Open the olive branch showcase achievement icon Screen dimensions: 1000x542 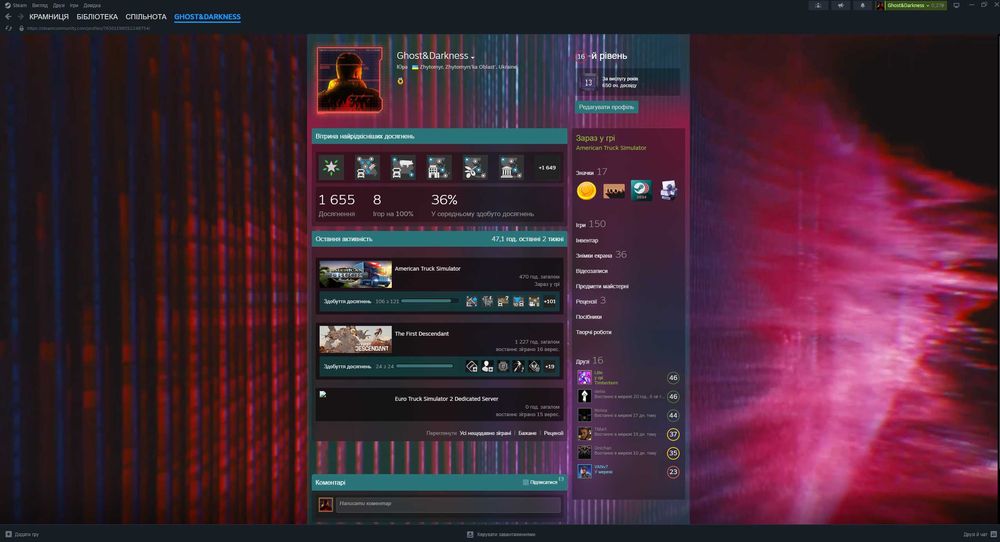[475, 167]
